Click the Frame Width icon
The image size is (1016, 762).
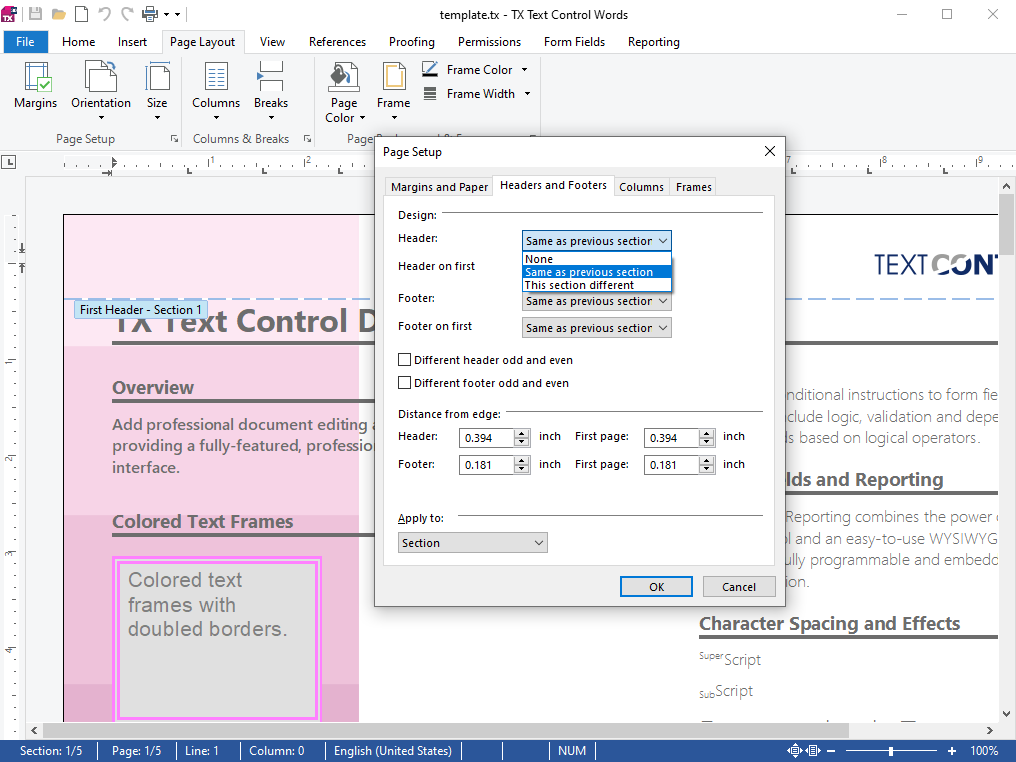coord(430,94)
